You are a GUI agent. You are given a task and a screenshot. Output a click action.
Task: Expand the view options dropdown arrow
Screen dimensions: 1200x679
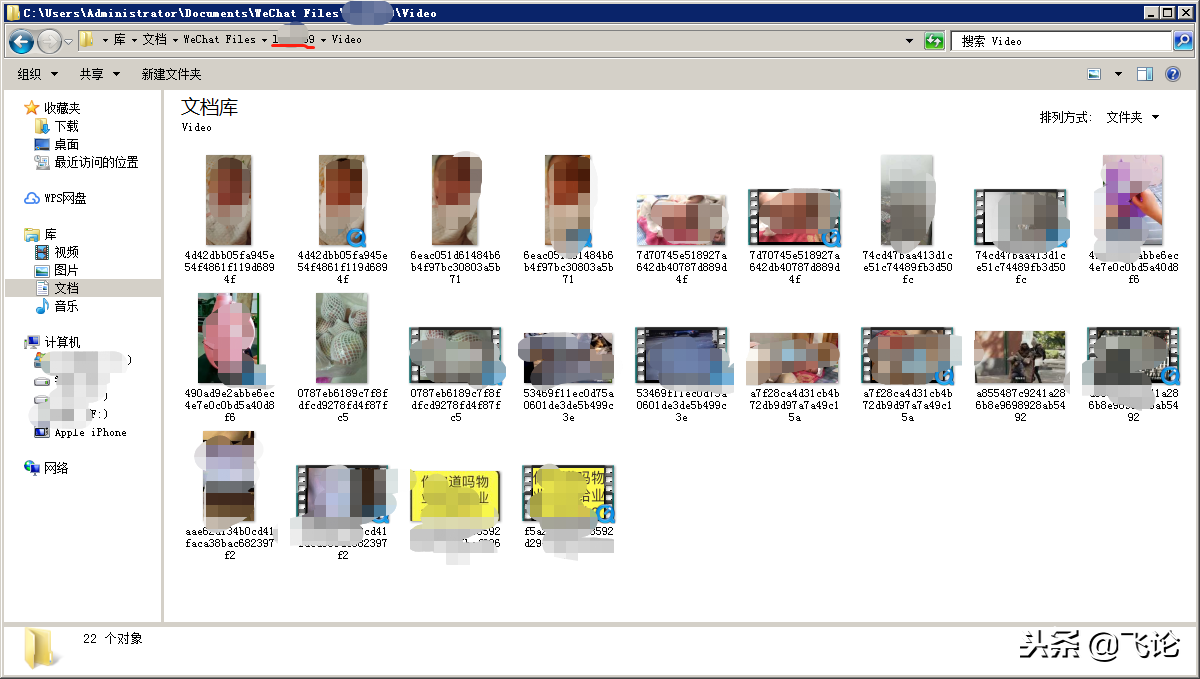pos(1118,74)
